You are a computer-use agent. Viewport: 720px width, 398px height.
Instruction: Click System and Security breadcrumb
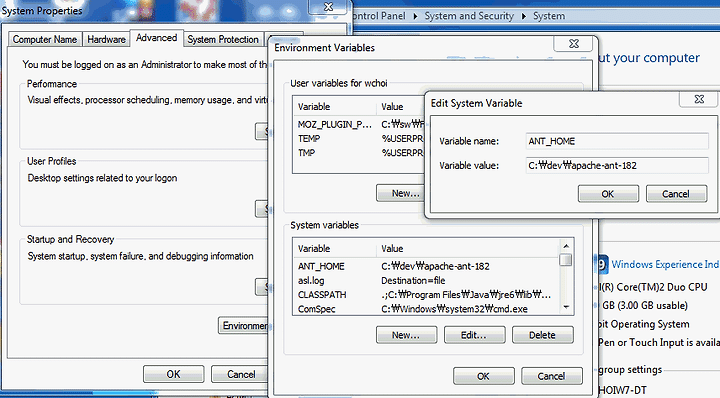pos(469,16)
